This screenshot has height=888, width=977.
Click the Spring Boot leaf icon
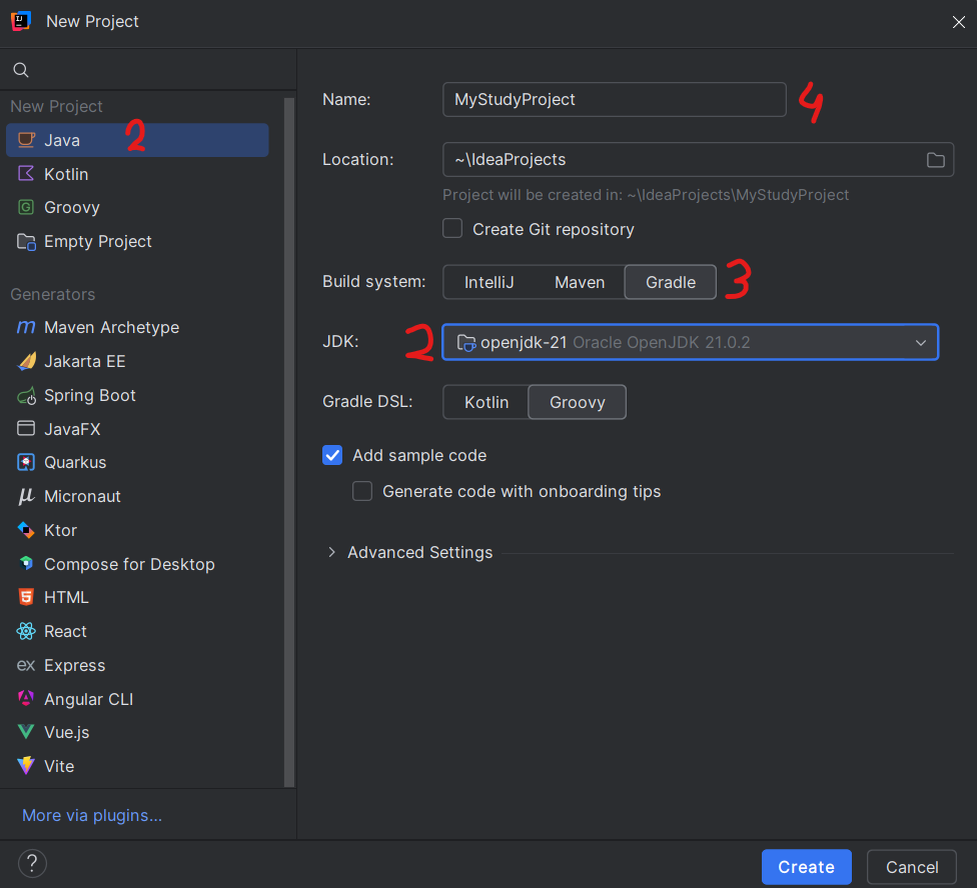[26, 395]
